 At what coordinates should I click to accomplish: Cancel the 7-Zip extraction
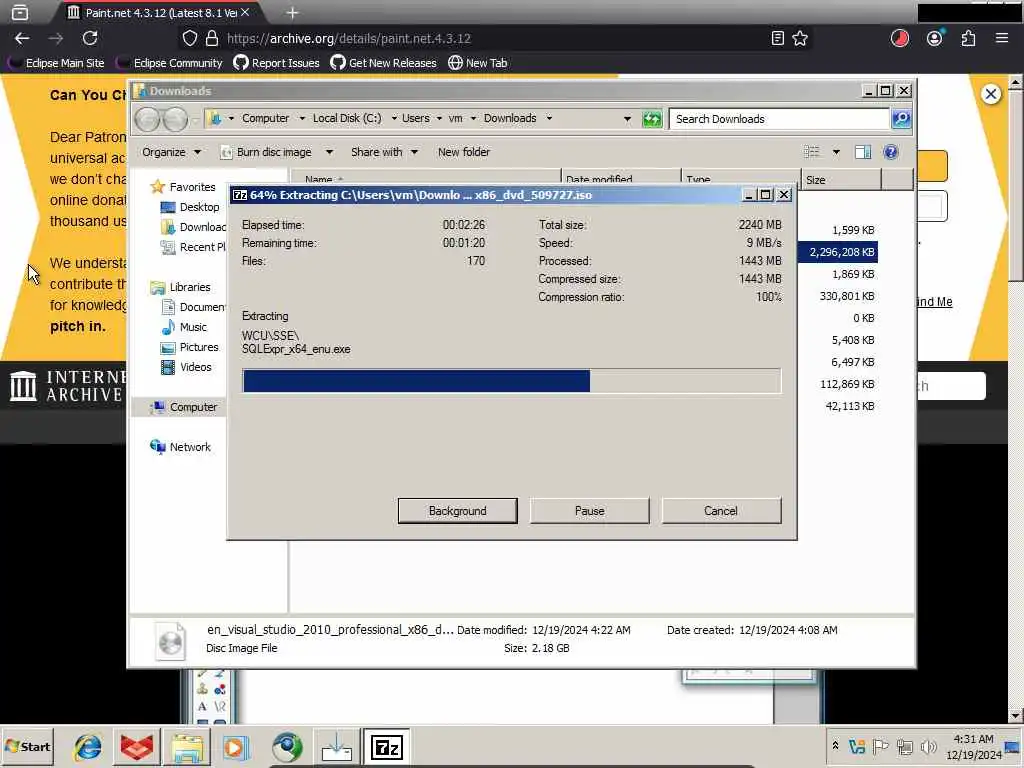pyautogui.click(x=721, y=511)
